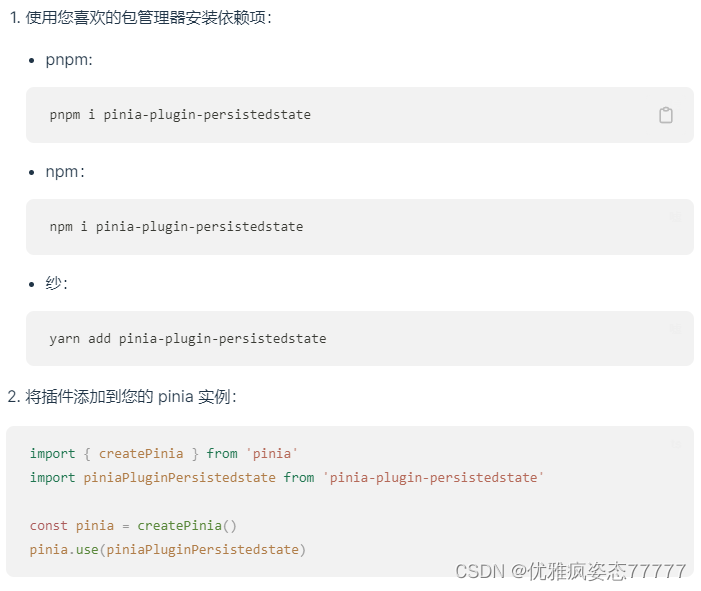The width and height of the screenshot is (701, 591).
Task: Click the 'yarn add pinia-plugin-persistedstate' command text
Action: [x=188, y=338]
